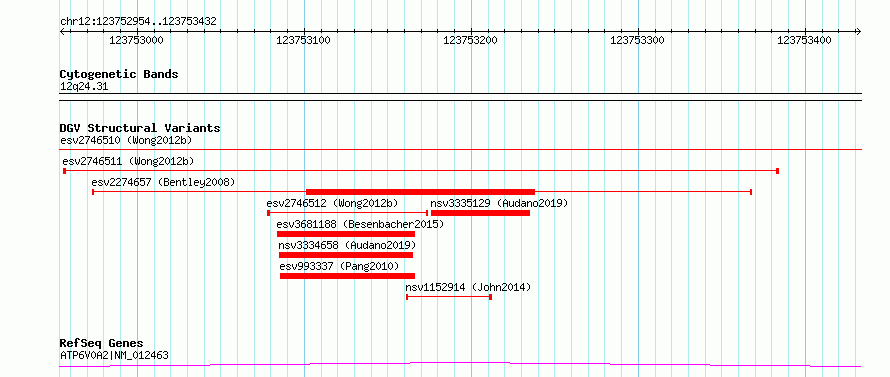Click the ruler's right arrow end
This screenshot has height=377, width=890.
[x=858, y=31]
